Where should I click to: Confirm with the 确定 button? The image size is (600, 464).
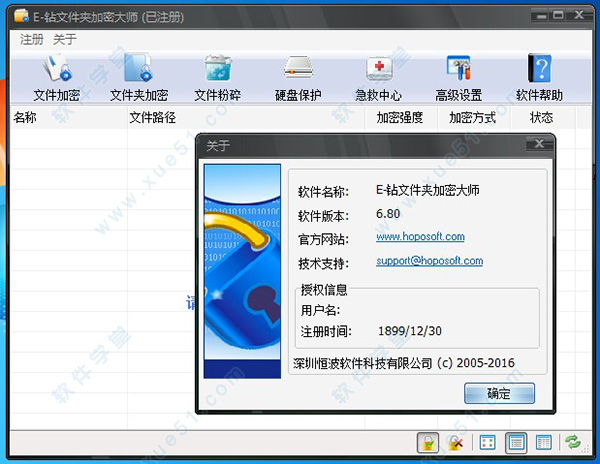pyautogui.click(x=499, y=393)
